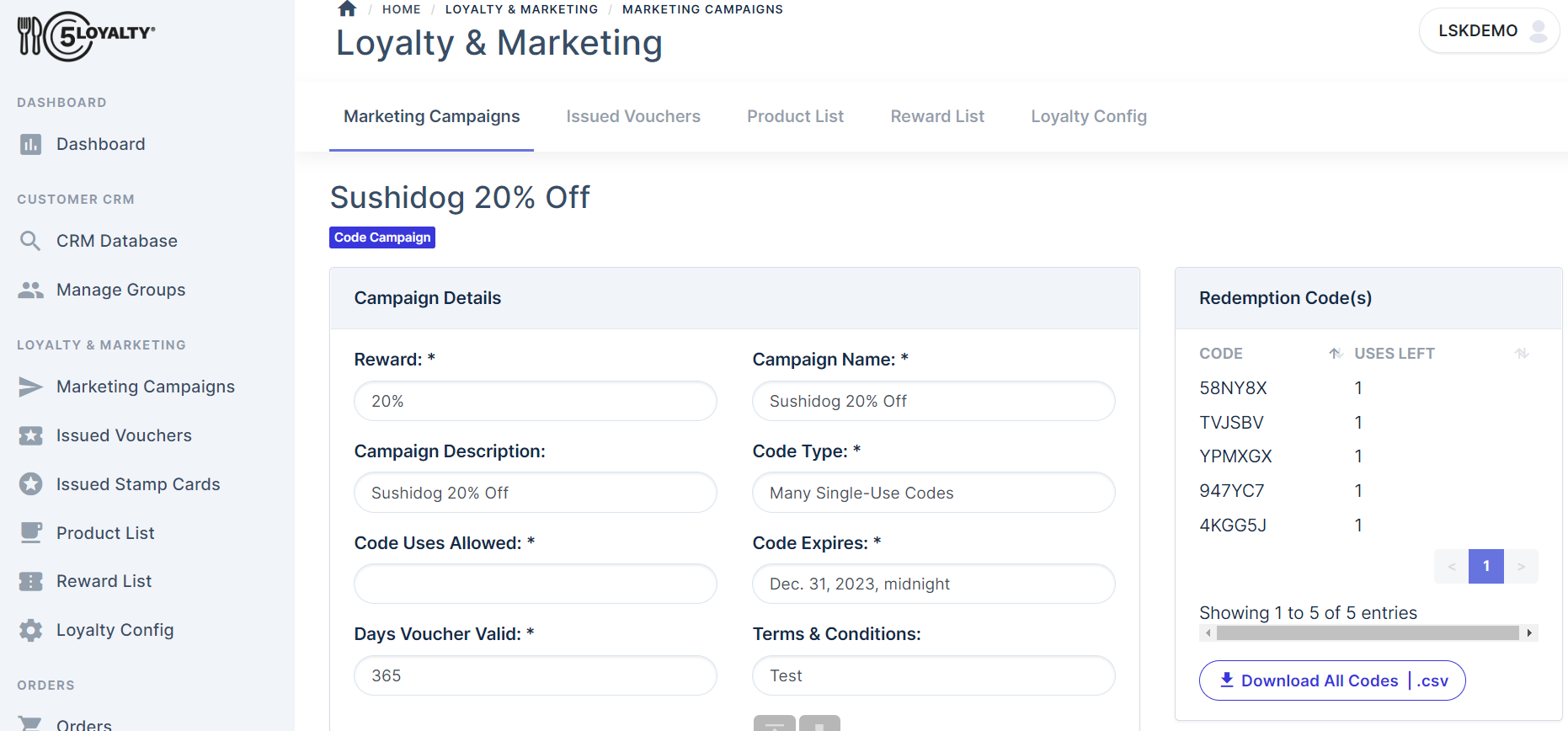Click the Loyalty Config gear icon
Screen dimensions: 1568x731
coord(30,629)
